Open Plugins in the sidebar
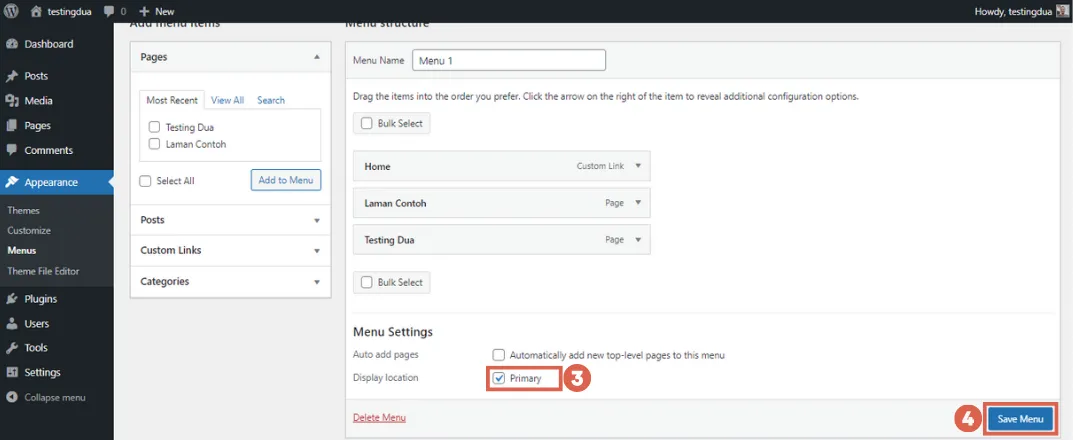This screenshot has width=1073, height=440. pyautogui.click(x=40, y=298)
